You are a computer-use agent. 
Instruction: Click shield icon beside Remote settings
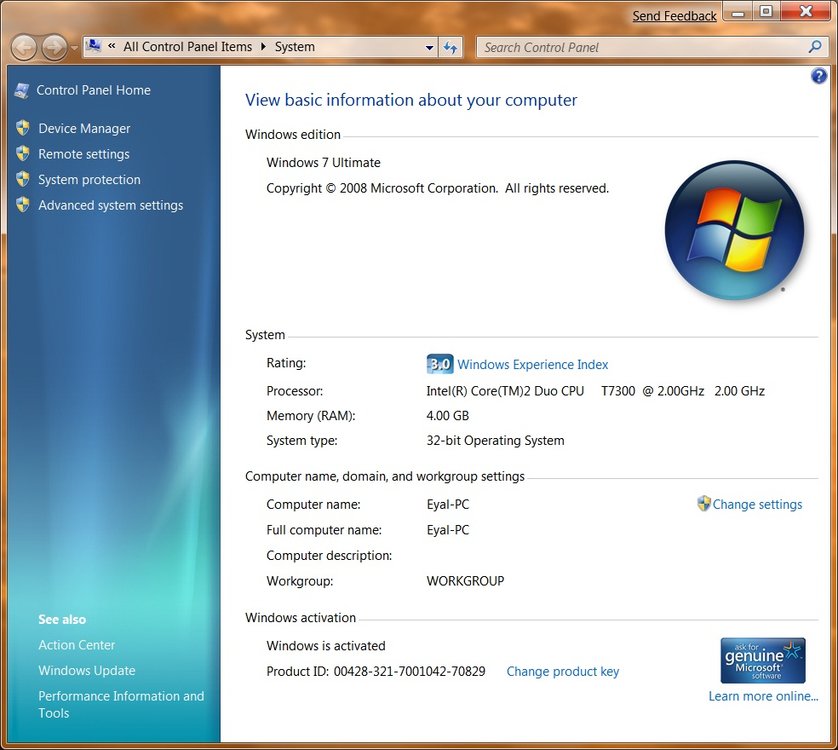coord(22,153)
